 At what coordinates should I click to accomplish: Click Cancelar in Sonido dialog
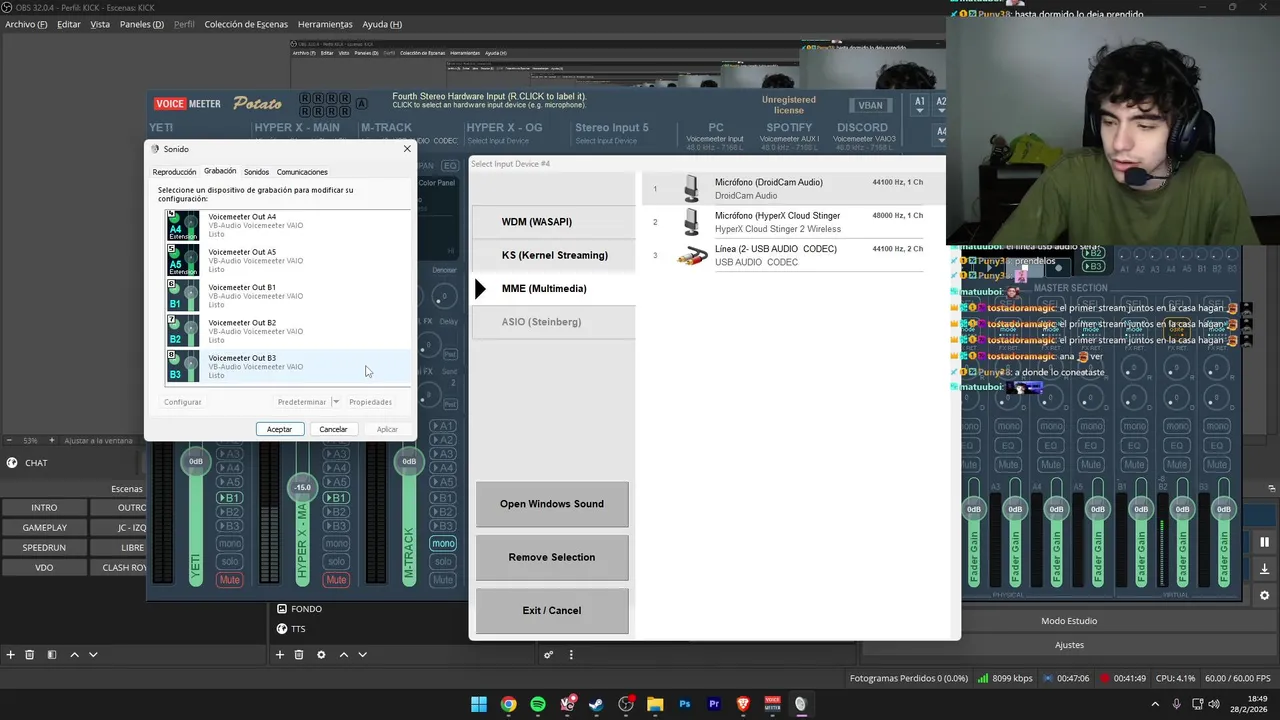click(333, 429)
